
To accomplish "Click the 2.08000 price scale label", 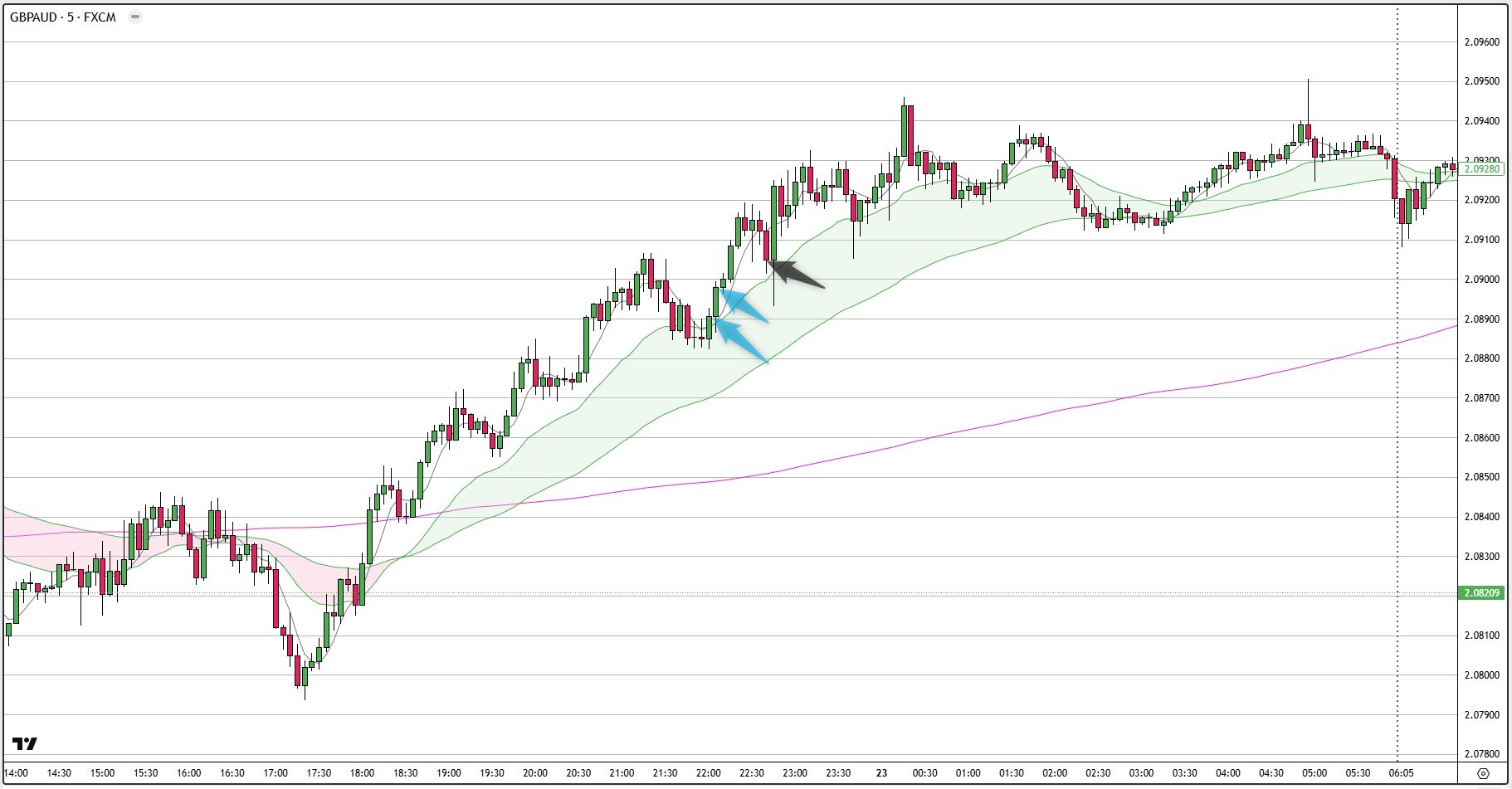I will tap(1481, 675).
